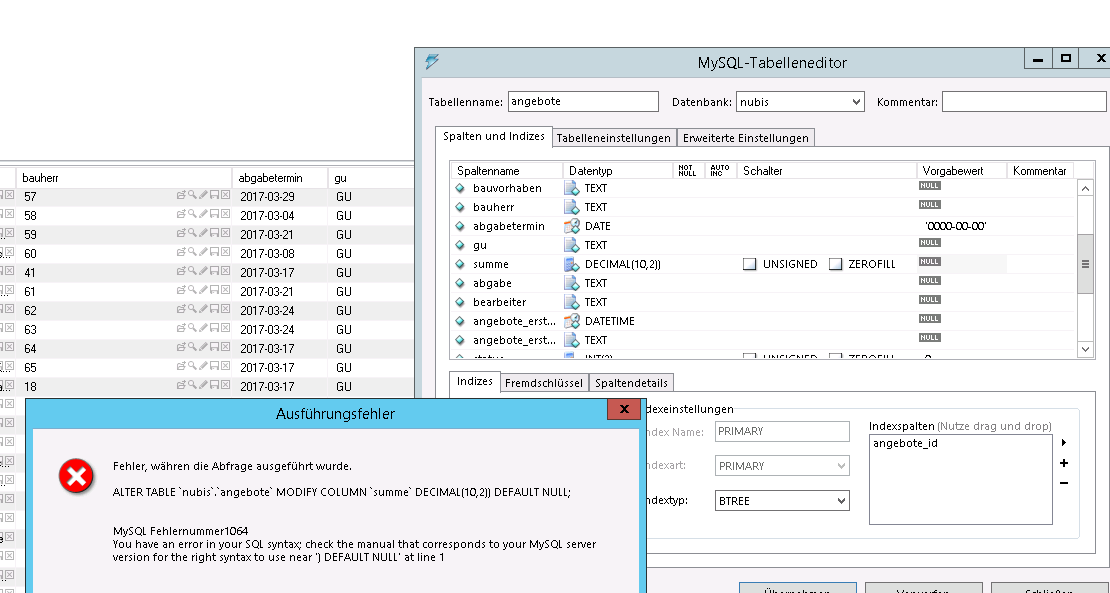This screenshot has height=593, width=1110.
Task: Click the DECIMAL datatype icon for summe
Action: [x=572, y=264]
